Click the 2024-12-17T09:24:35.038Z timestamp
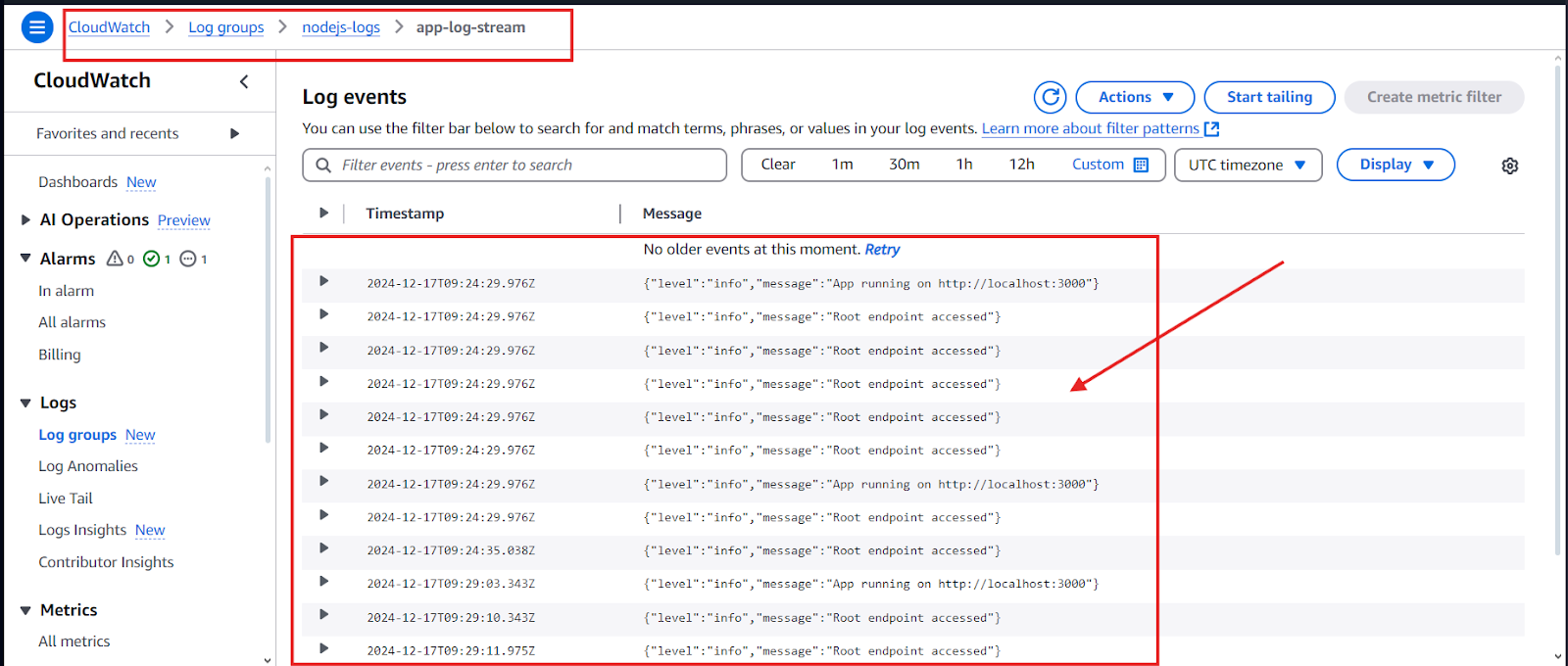This screenshot has height=666, width=1568. coord(451,550)
